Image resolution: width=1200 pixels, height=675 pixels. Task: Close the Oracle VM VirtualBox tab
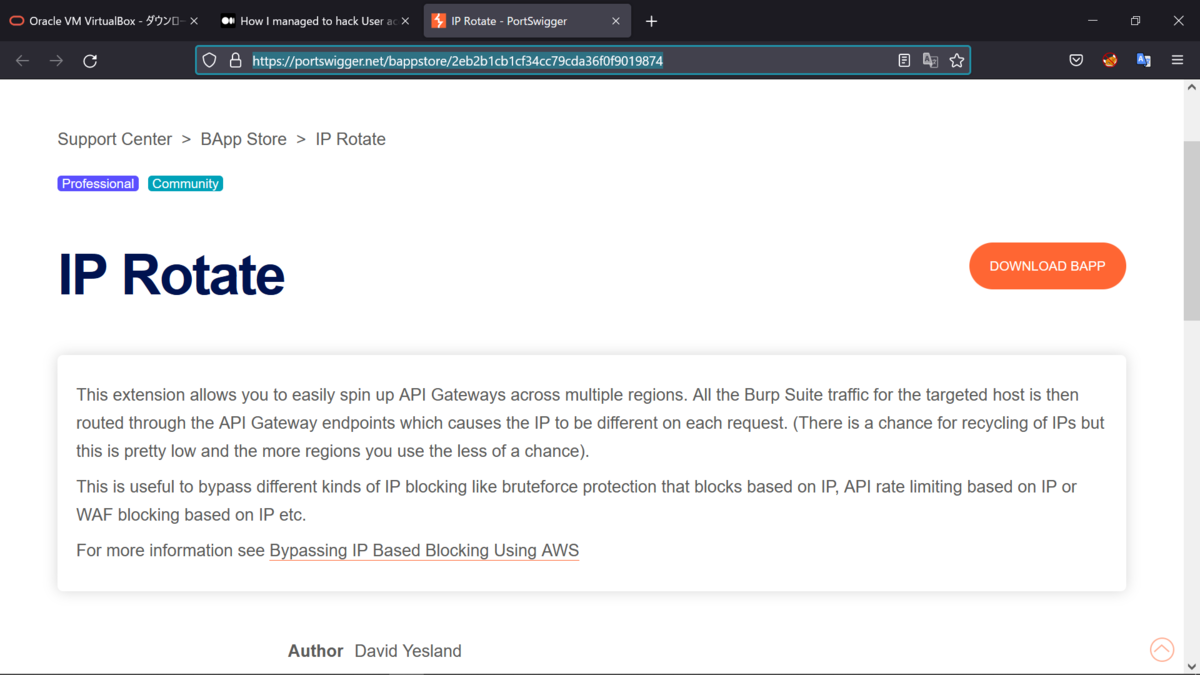pos(193,21)
